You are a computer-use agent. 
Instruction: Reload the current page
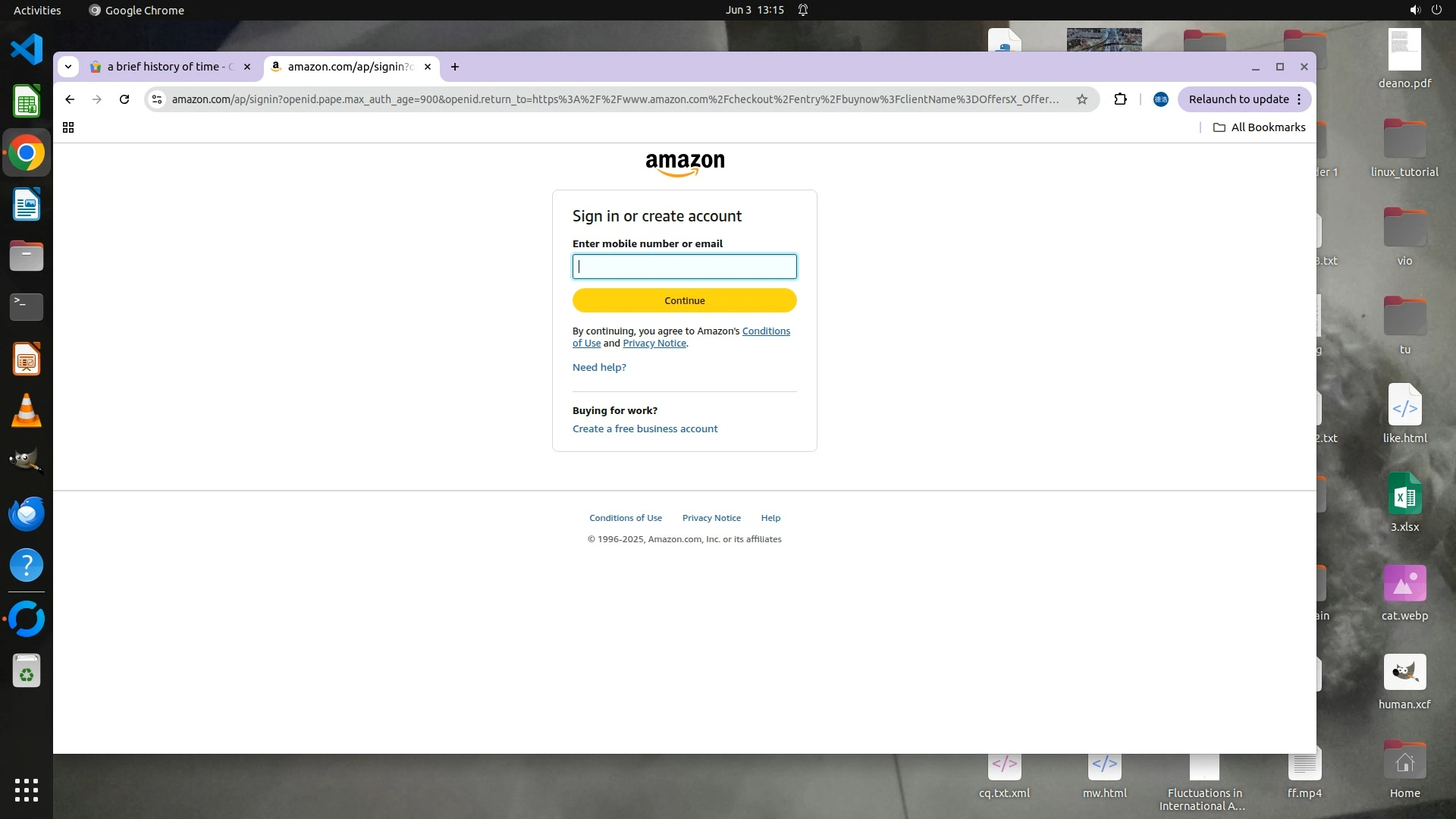124,99
